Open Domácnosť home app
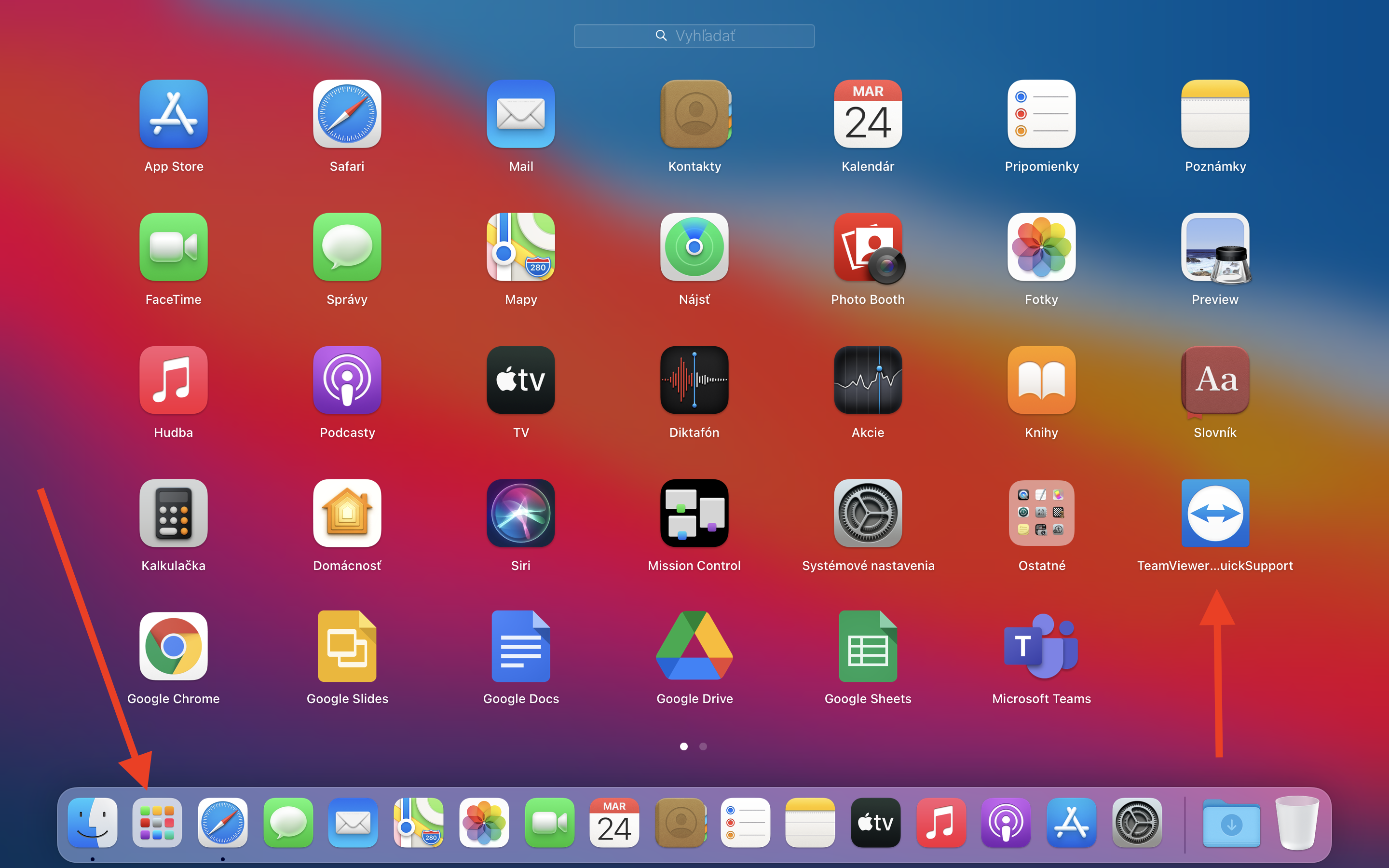 click(347, 514)
